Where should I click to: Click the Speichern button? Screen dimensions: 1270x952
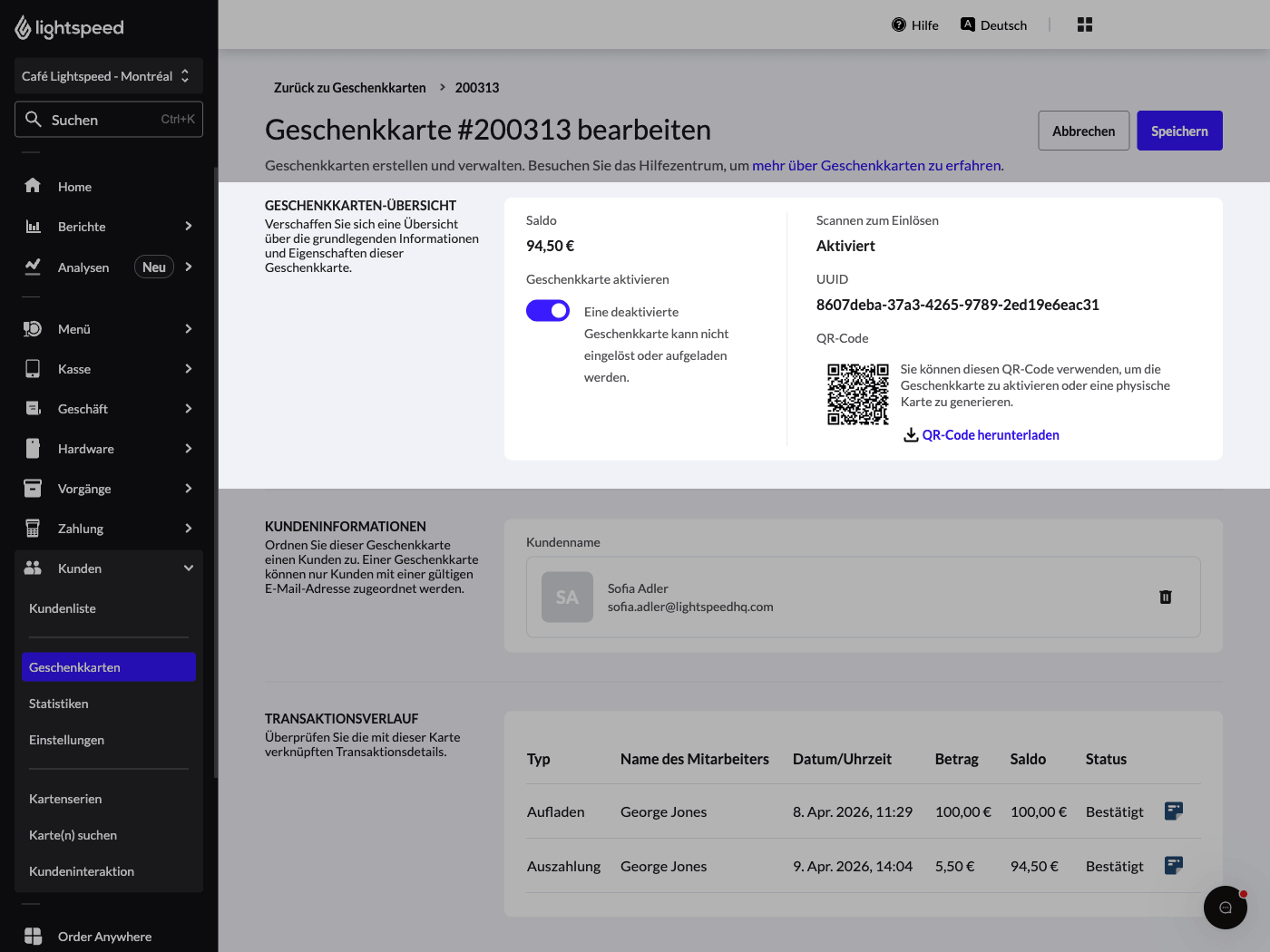pos(1179,131)
